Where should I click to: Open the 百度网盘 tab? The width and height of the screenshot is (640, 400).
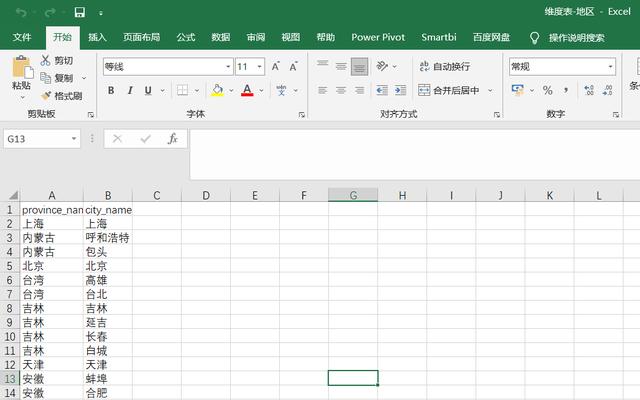pyautogui.click(x=491, y=38)
